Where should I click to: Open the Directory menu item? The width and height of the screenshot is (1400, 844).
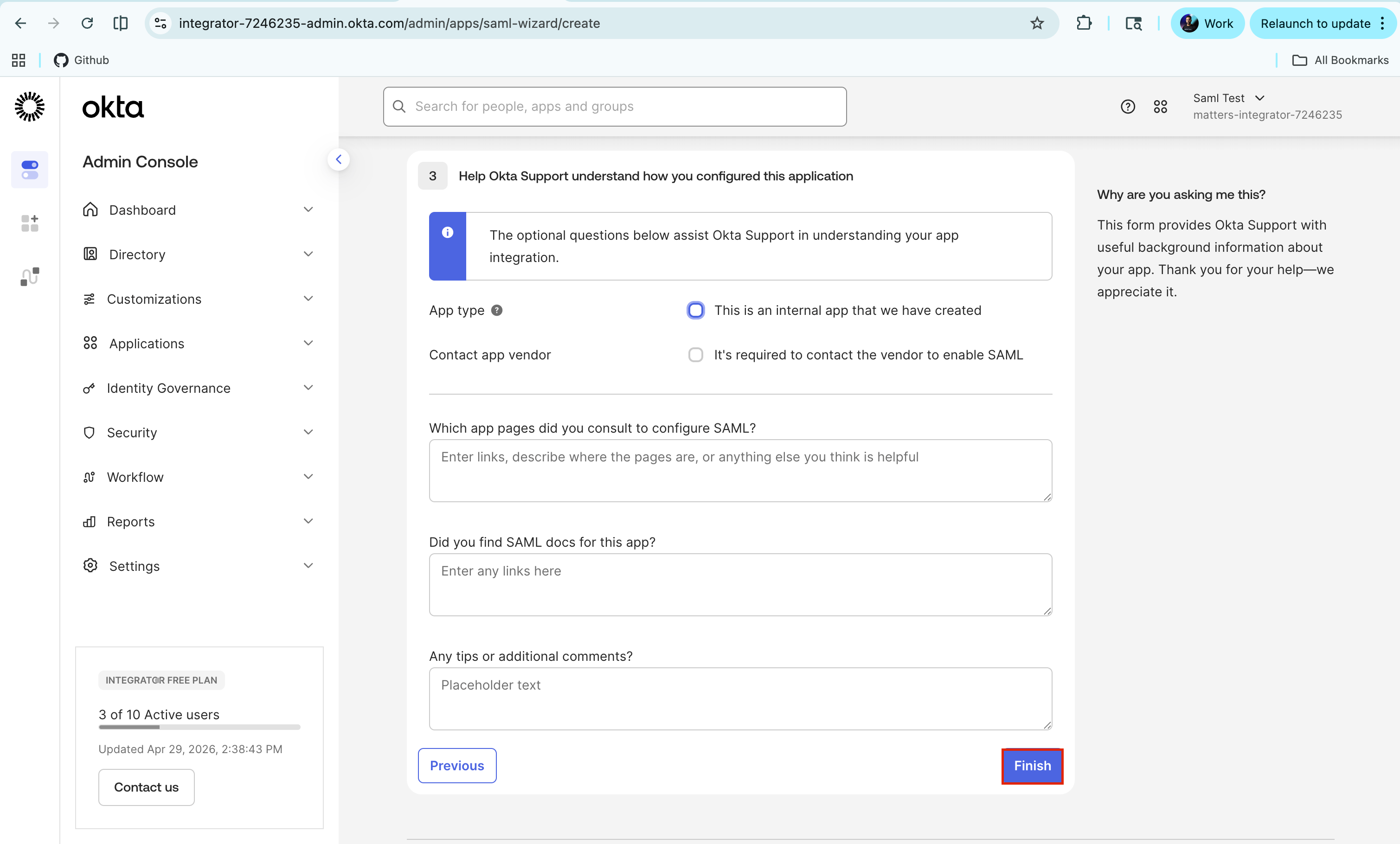pos(137,255)
